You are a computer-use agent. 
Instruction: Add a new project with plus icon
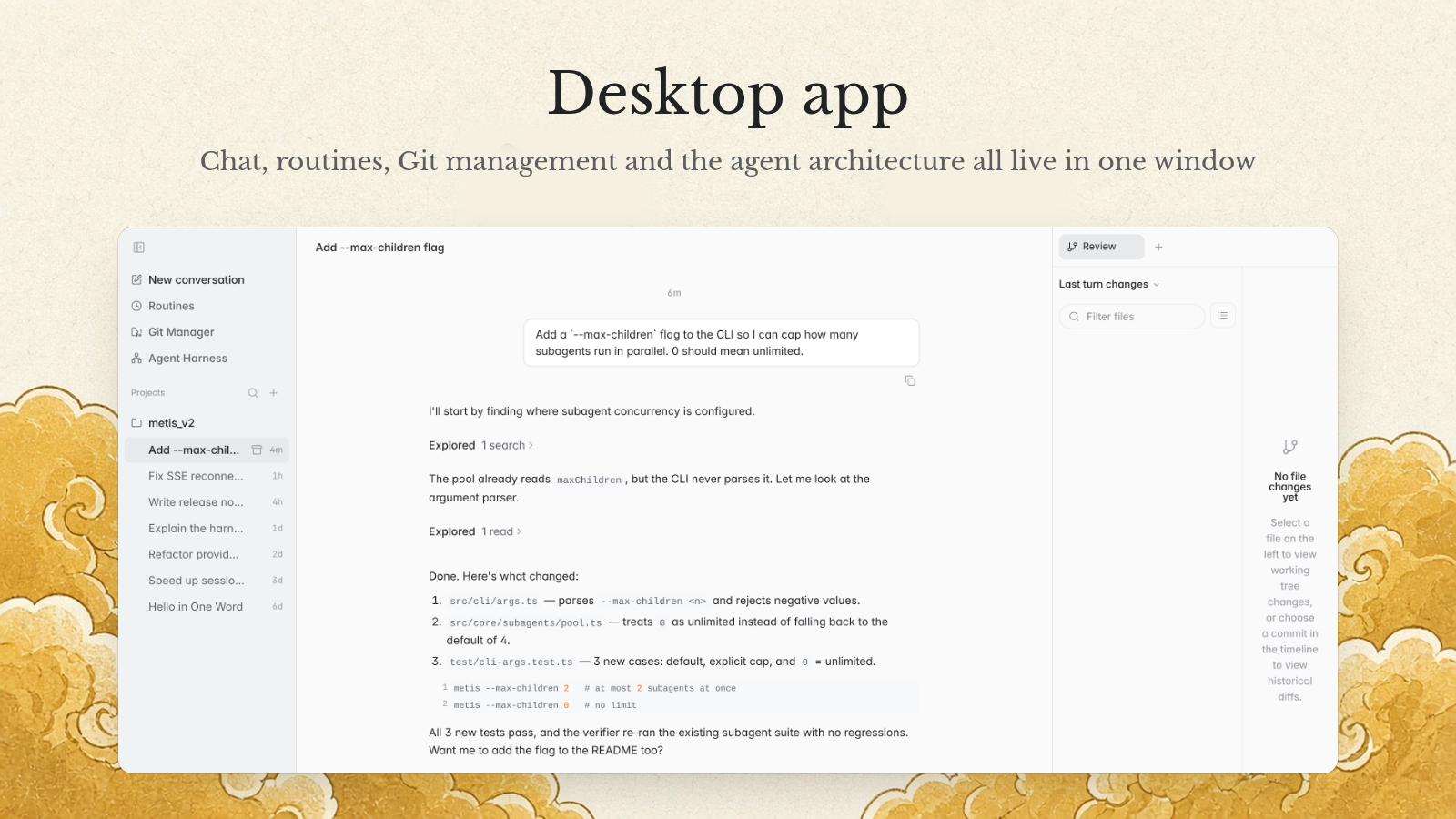(x=274, y=393)
